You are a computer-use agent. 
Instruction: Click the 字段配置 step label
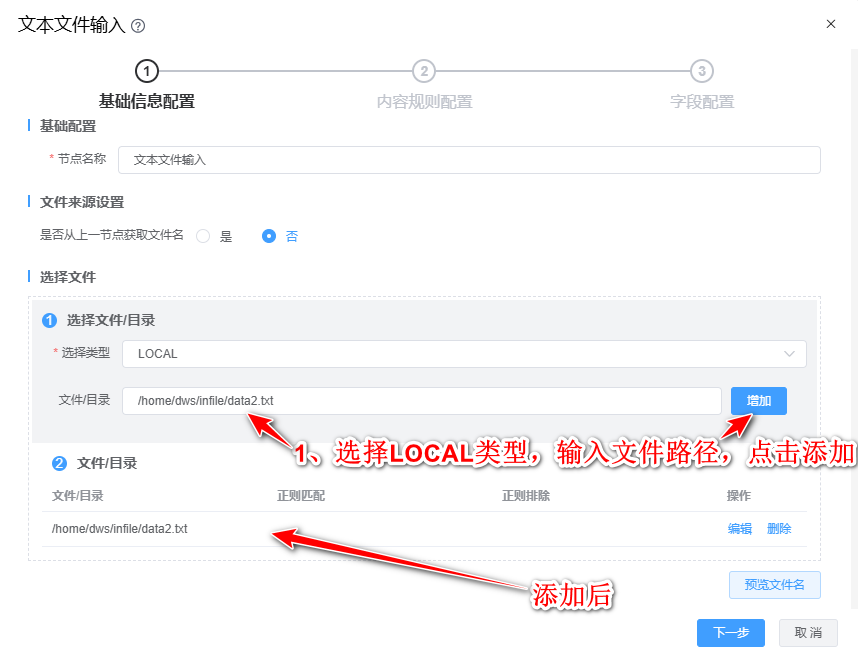pos(702,102)
